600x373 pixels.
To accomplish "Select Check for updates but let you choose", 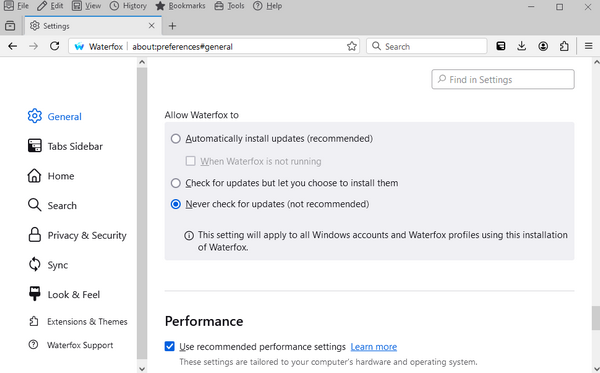I will coord(176,183).
